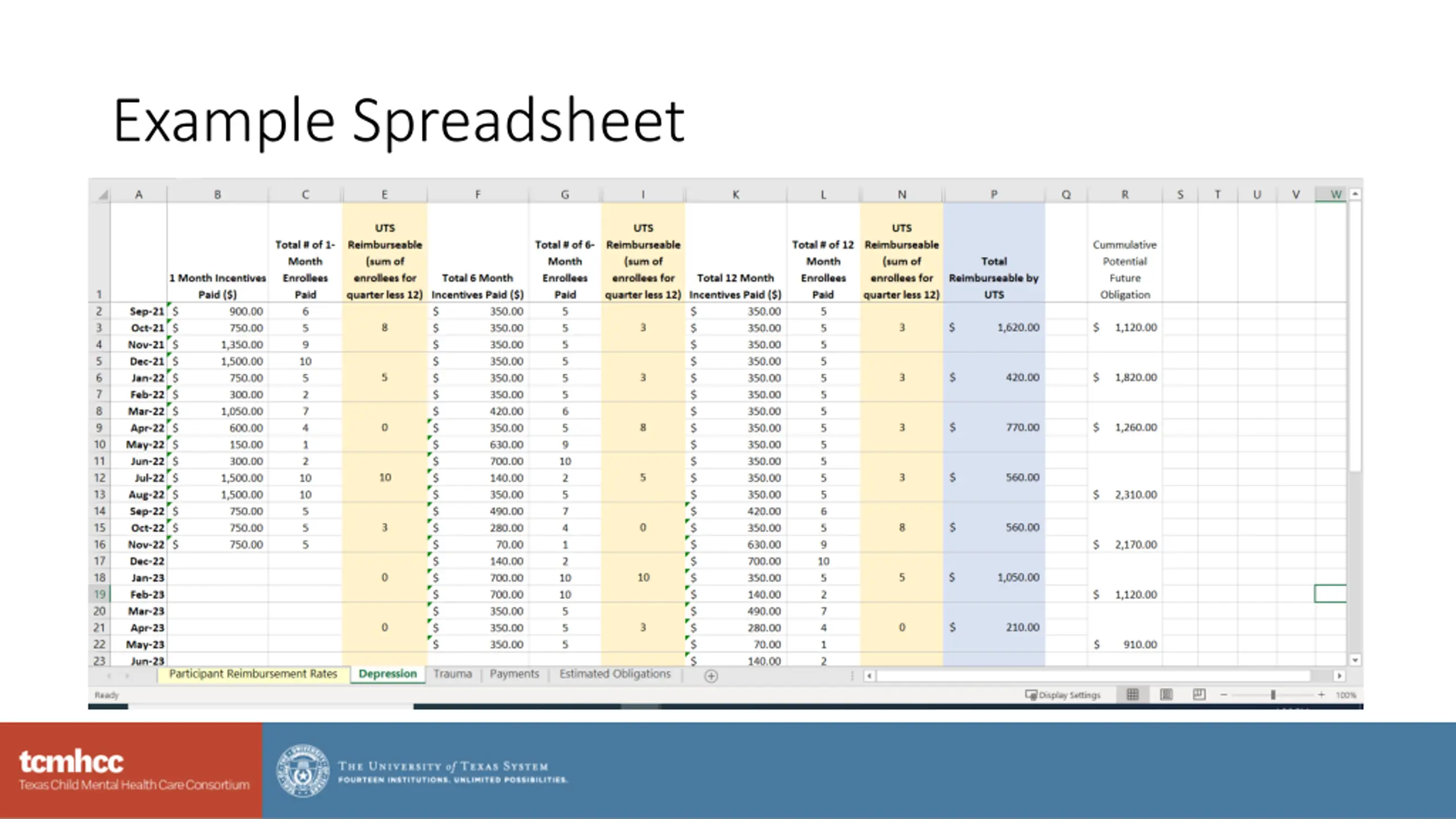The width and height of the screenshot is (1456, 819).
Task: Select column E header
Action: pyautogui.click(x=384, y=195)
